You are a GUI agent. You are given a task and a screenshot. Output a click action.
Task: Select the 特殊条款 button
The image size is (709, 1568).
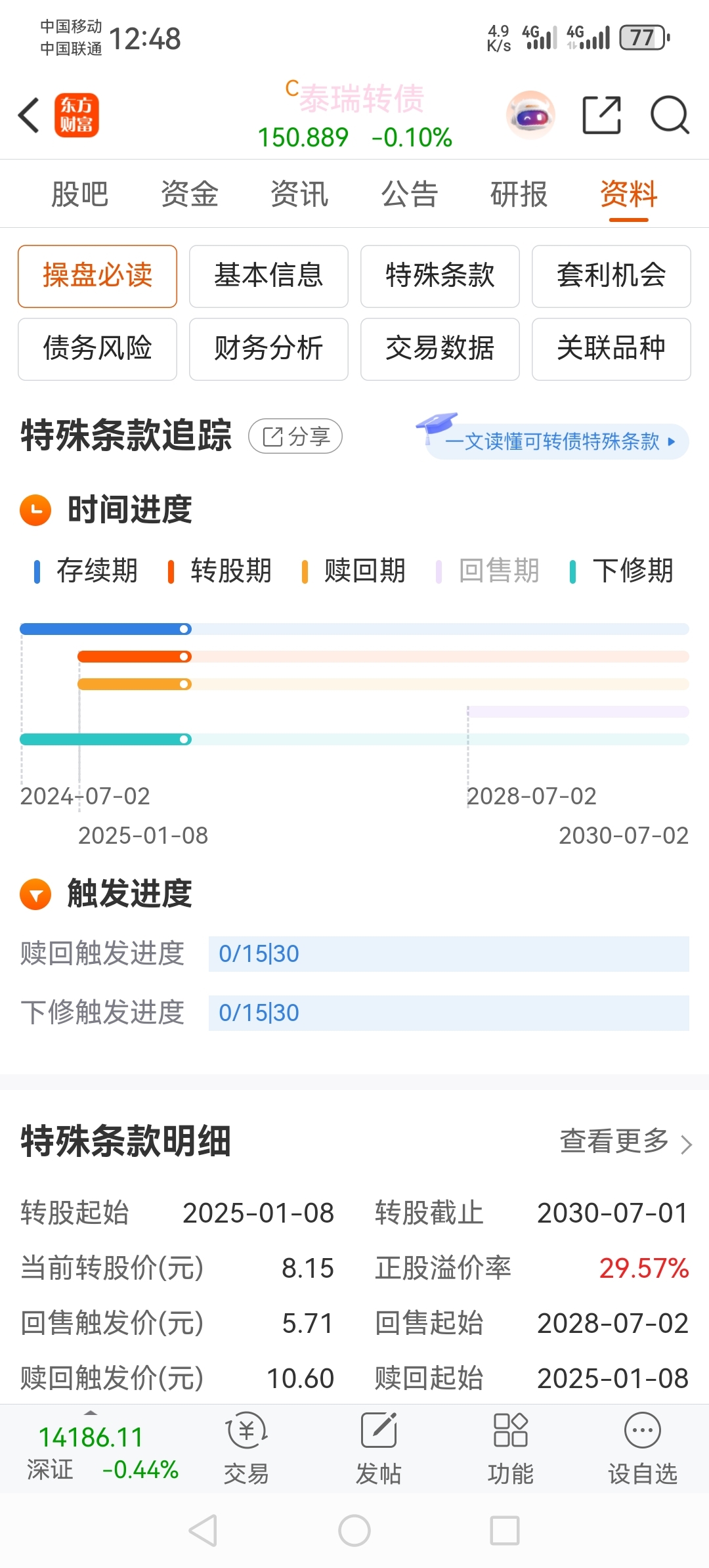click(x=440, y=276)
